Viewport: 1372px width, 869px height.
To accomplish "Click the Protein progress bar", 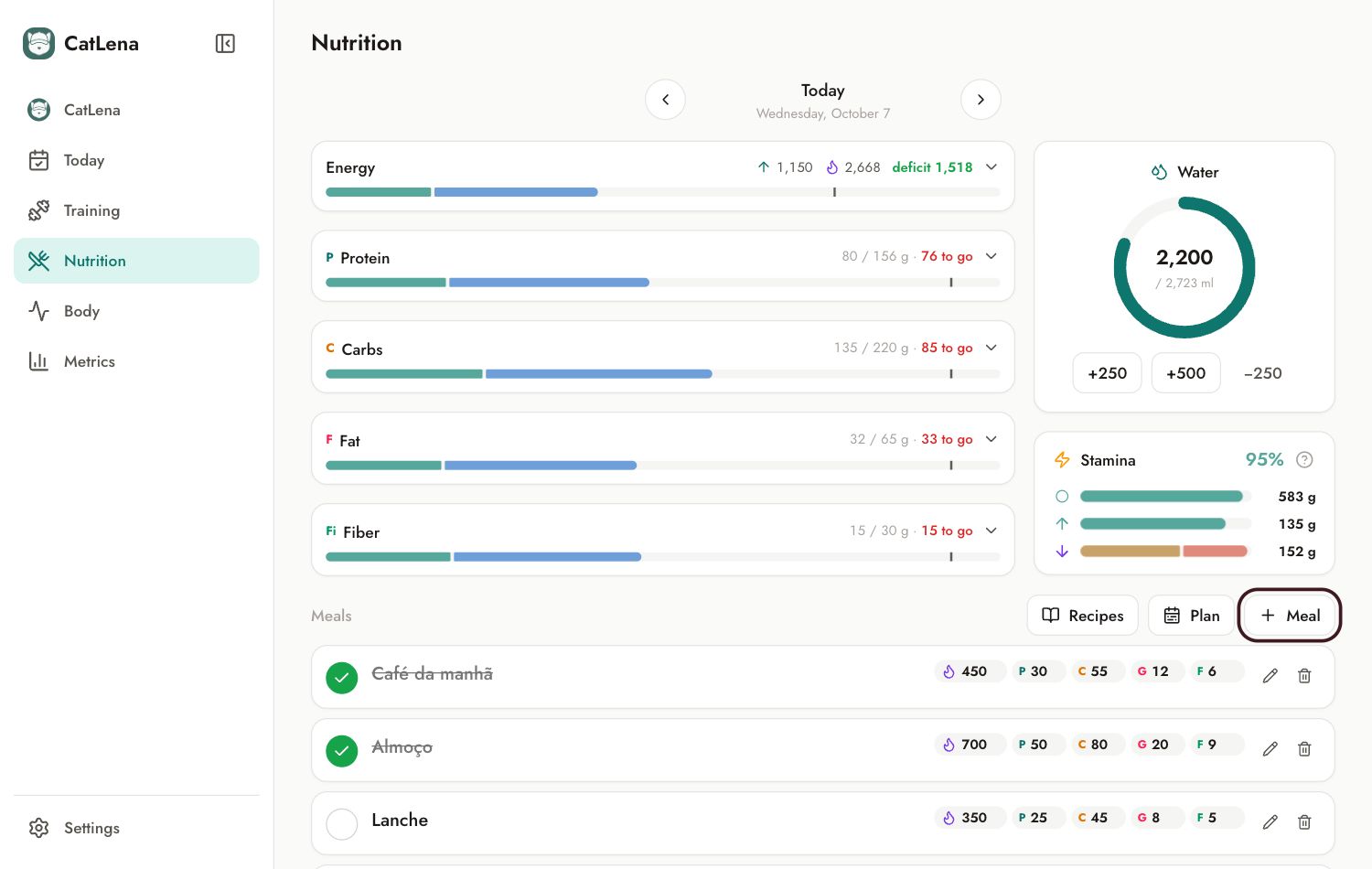I will click(663, 283).
